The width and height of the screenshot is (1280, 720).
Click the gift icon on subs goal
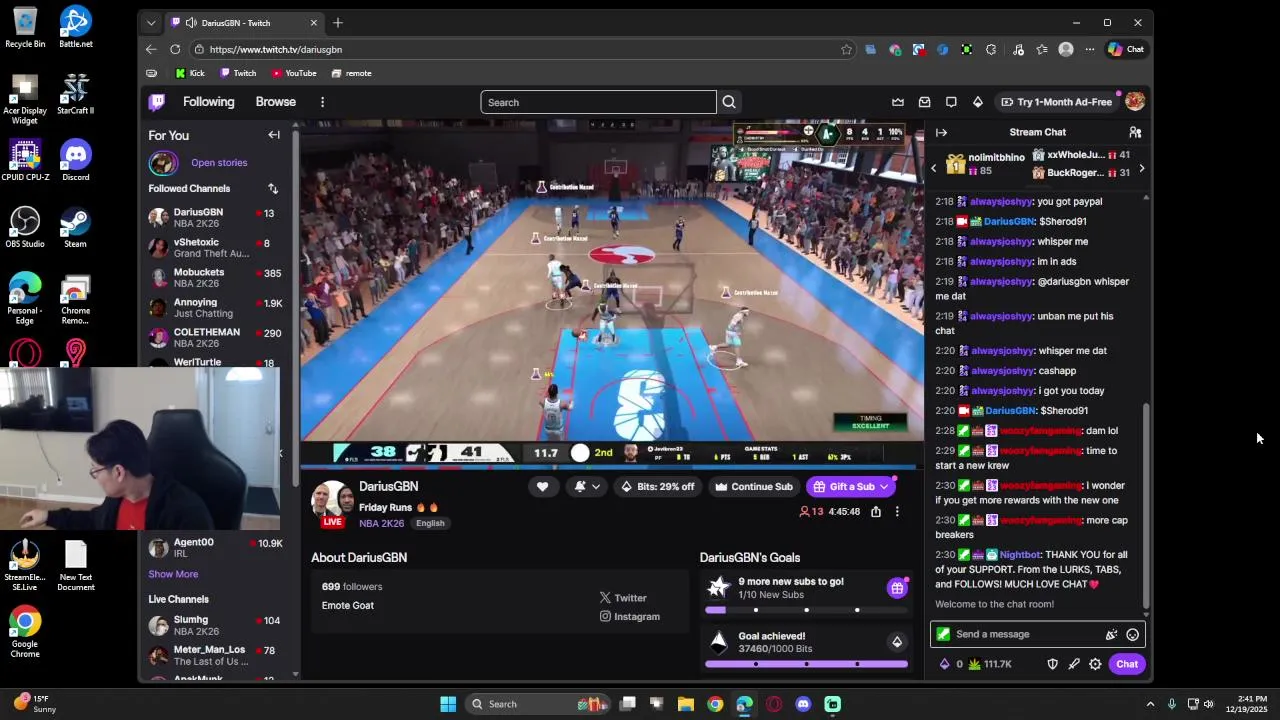(x=897, y=588)
